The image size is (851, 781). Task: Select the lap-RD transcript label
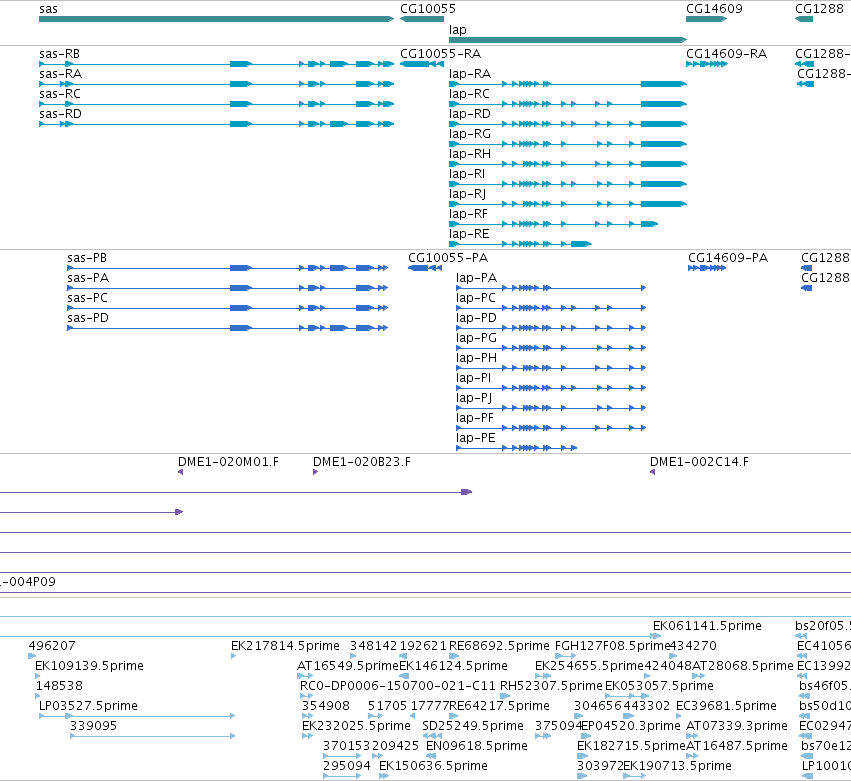coord(470,114)
